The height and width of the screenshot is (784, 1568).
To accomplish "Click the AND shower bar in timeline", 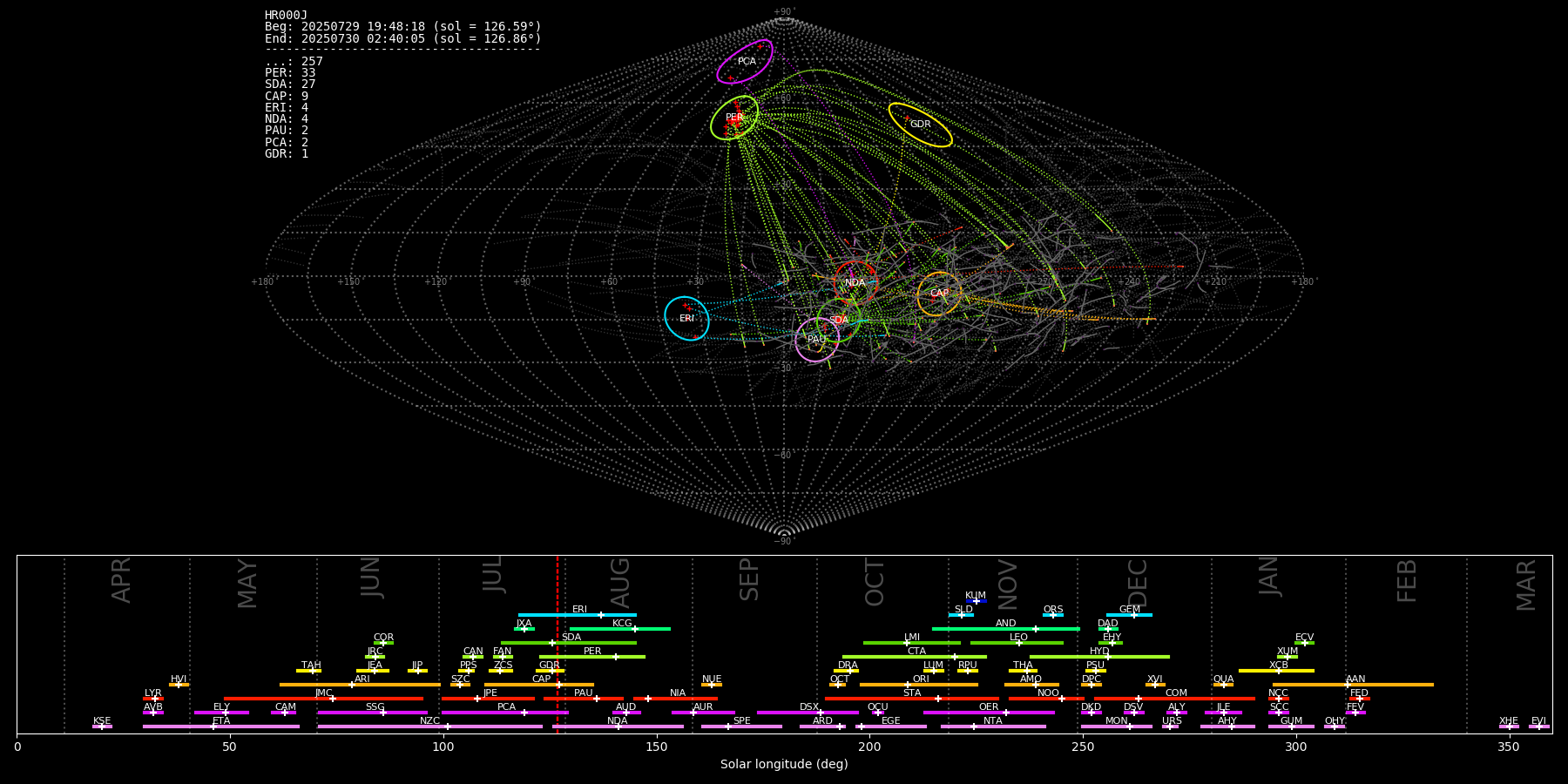I will coord(1006,629).
